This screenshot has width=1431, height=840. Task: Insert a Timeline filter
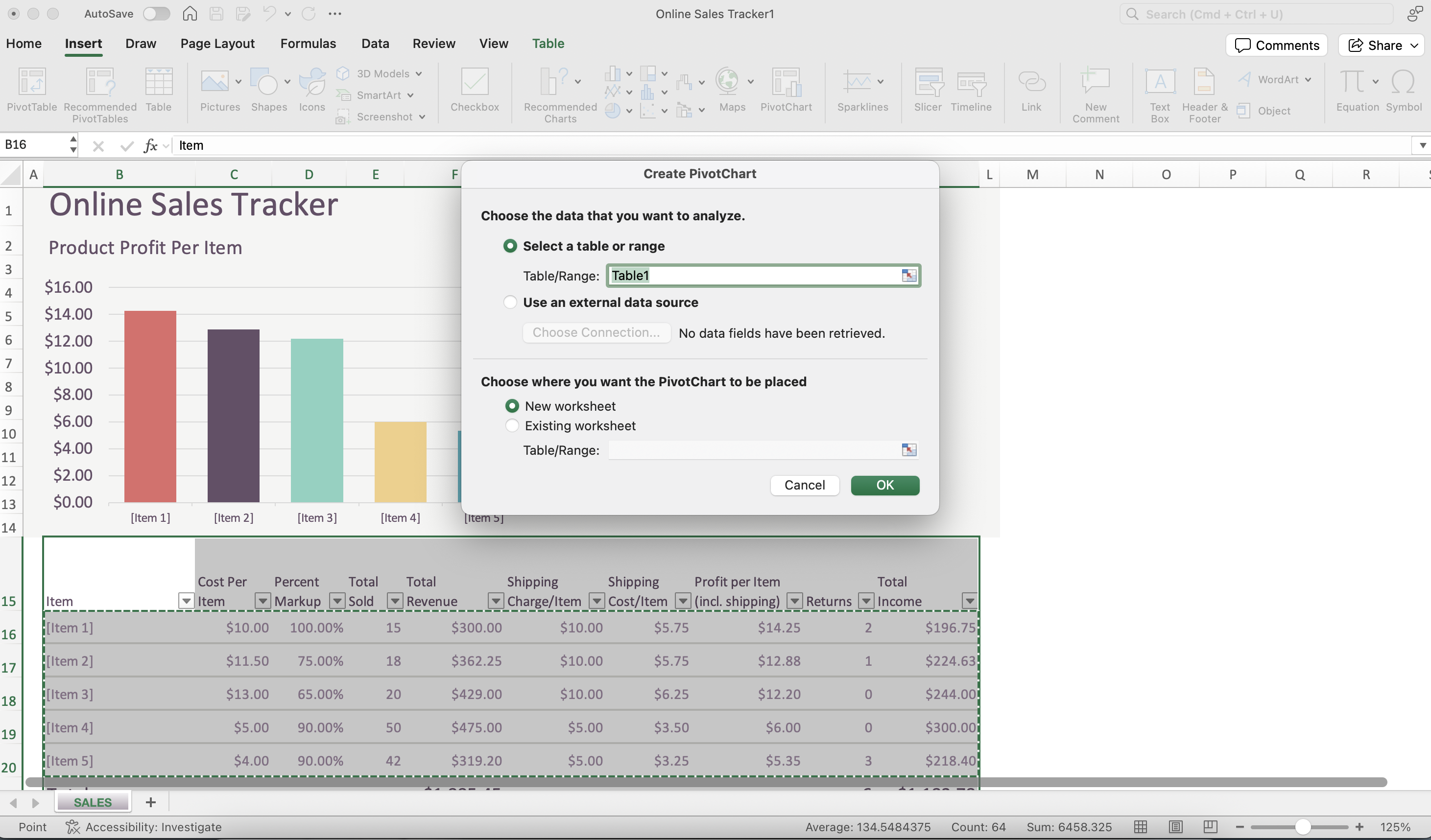[x=971, y=90]
